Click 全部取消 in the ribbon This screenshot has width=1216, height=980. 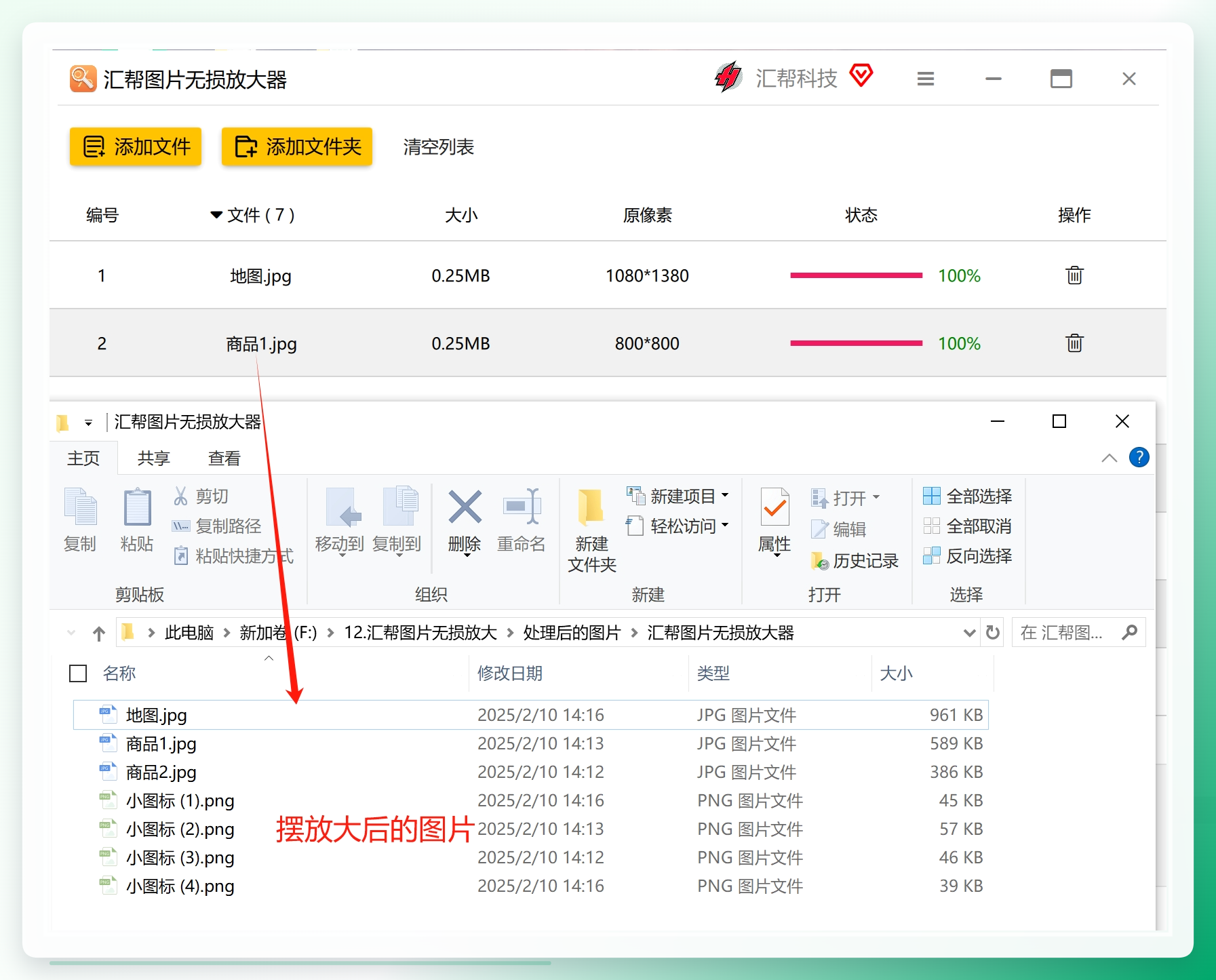[x=968, y=526]
